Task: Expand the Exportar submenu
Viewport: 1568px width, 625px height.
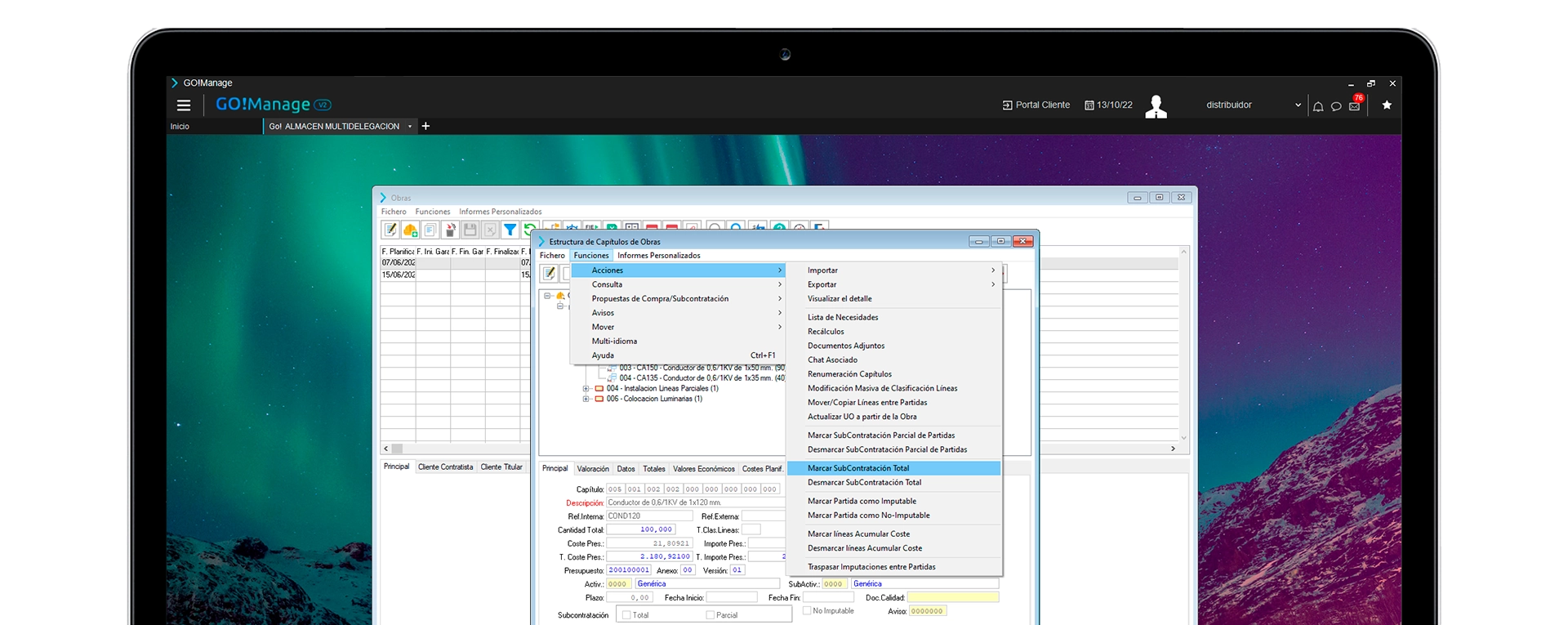Action: (x=894, y=284)
